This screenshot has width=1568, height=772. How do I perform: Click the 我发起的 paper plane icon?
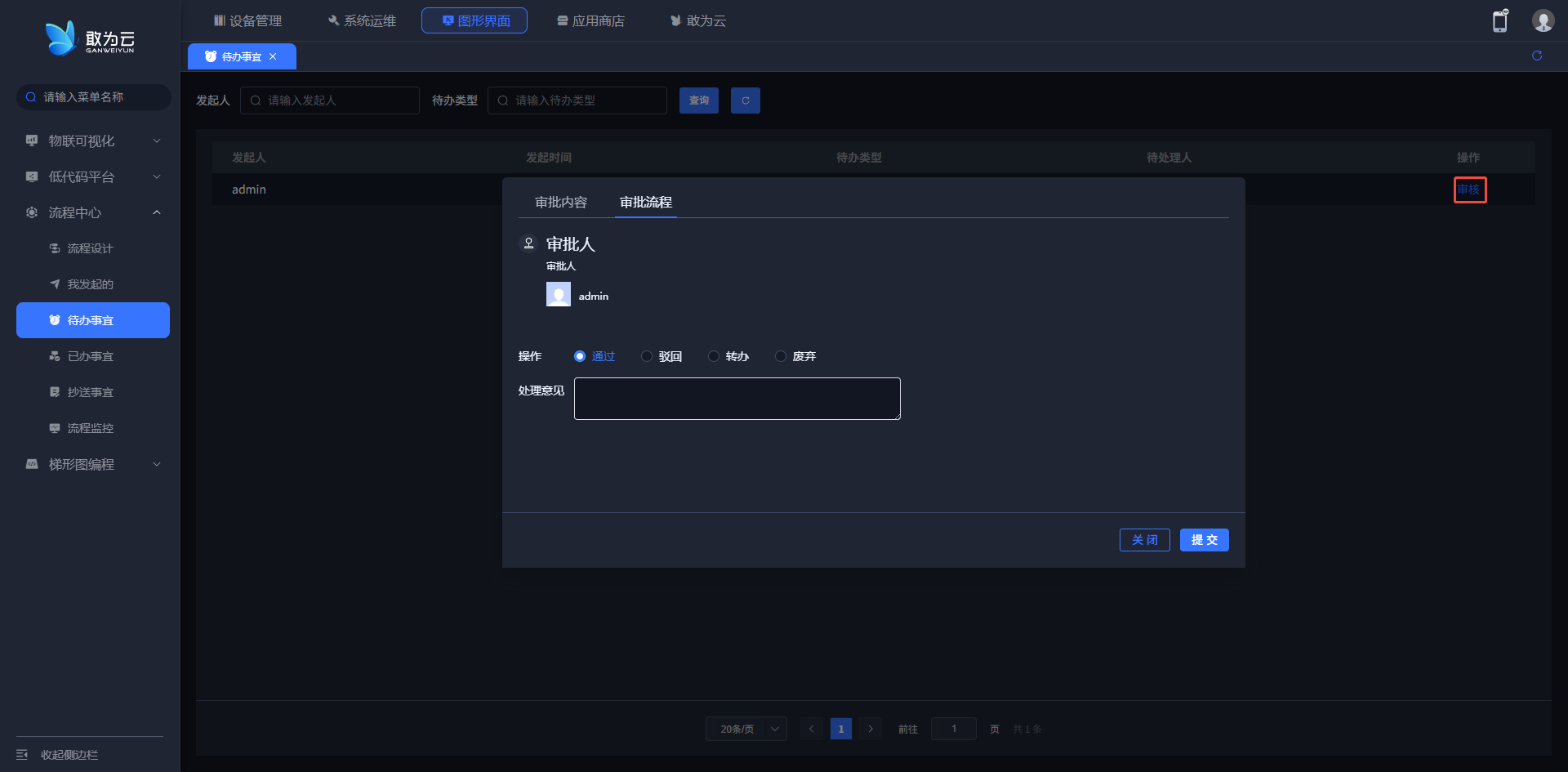tap(55, 284)
